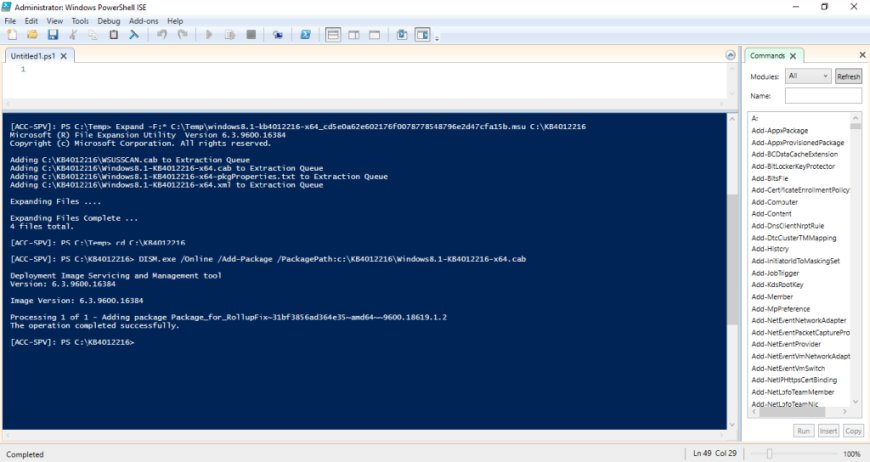Select Add-BitLockerKeyProtector command
The height and width of the screenshot is (462, 870).
(793, 166)
